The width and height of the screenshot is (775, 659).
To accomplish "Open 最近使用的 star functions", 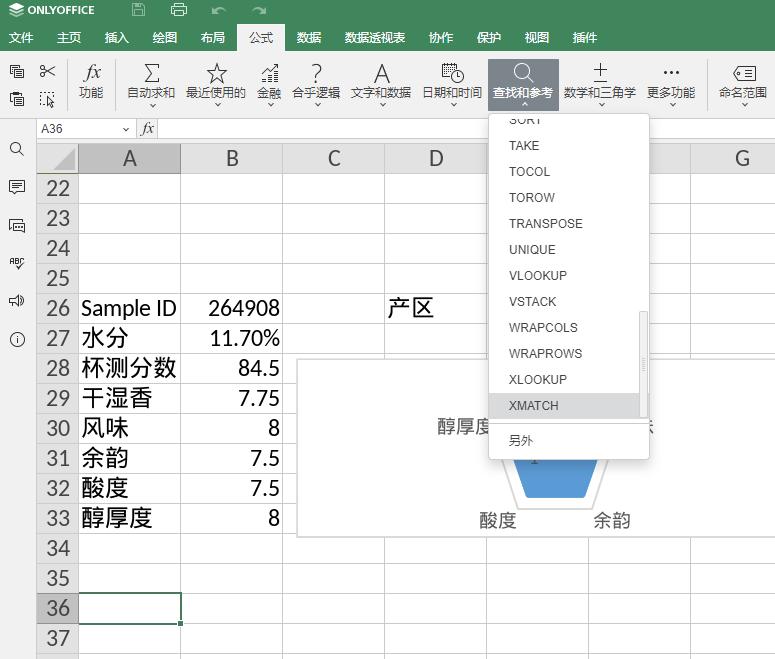I will pos(216,84).
